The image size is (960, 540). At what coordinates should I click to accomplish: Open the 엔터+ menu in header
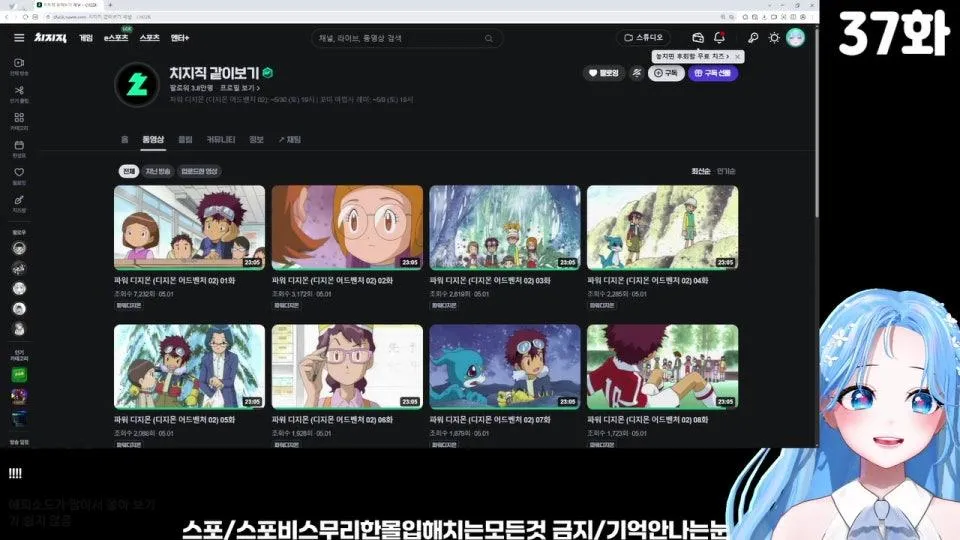pos(180,38)
